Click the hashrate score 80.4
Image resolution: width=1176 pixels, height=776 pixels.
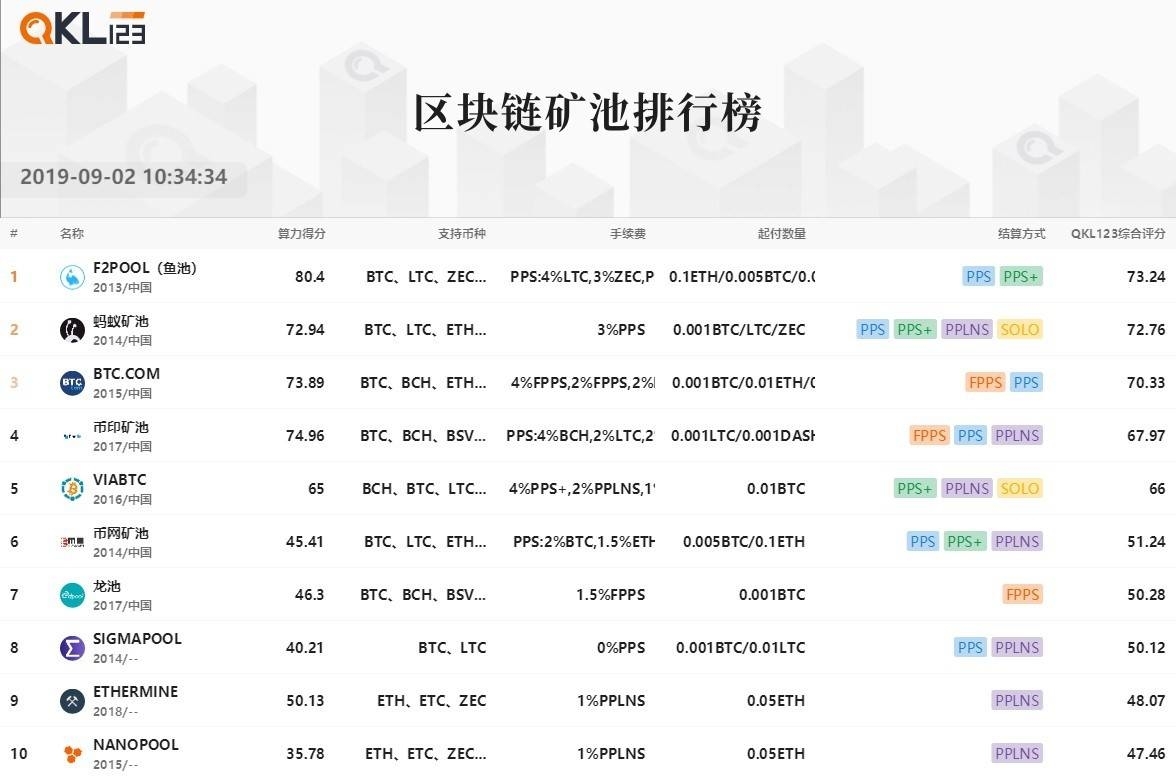pos(310,277)
